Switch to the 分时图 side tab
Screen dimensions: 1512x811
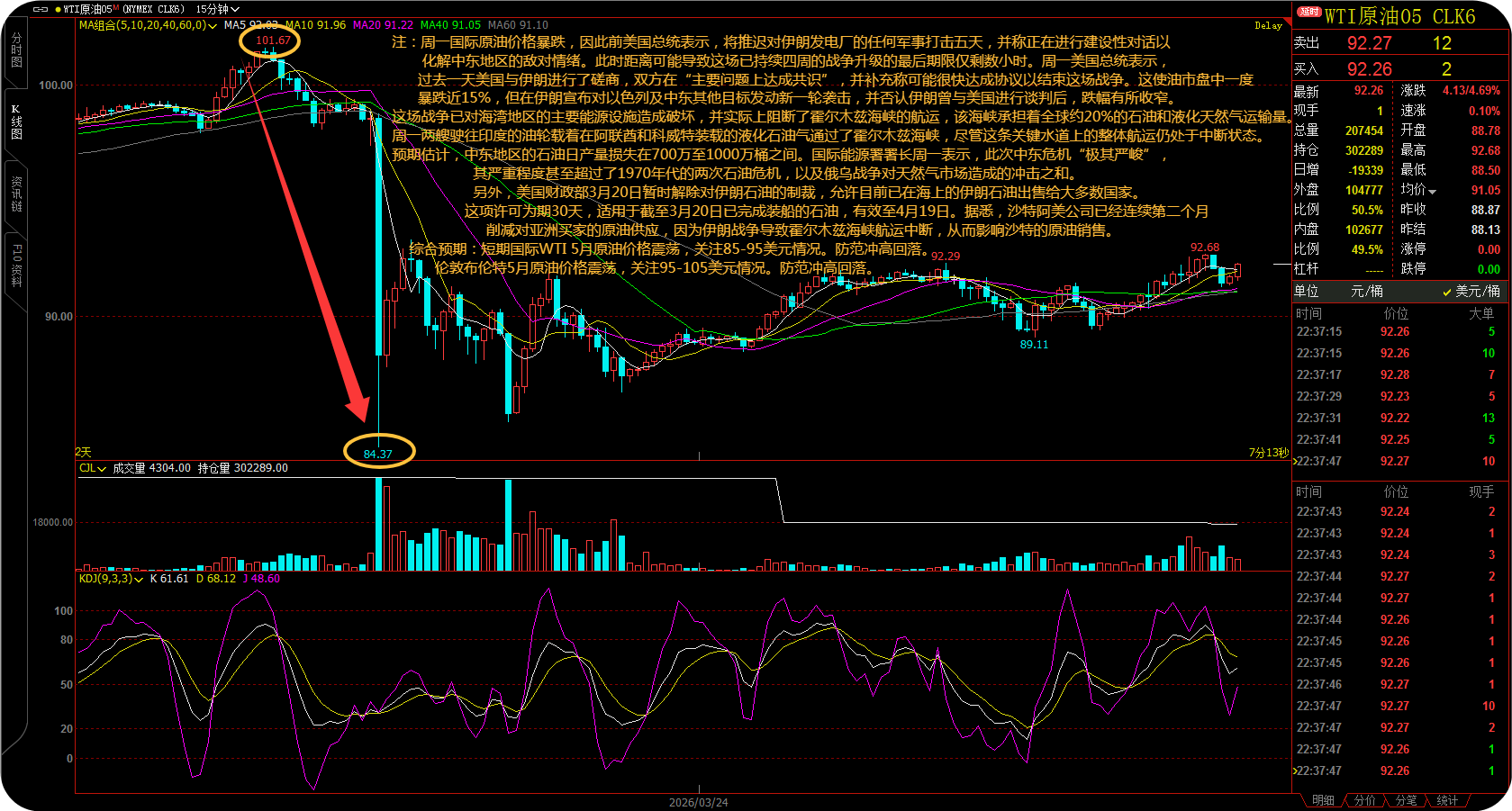(x=15, y=50)
